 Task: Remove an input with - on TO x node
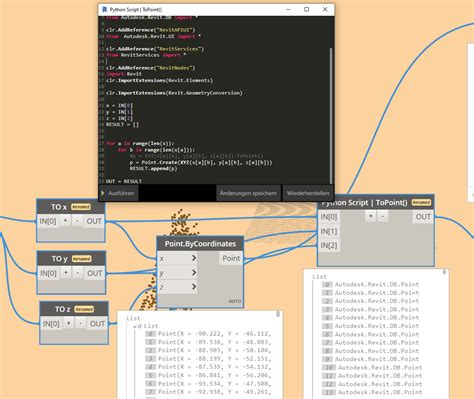click(x=77, y=221)
